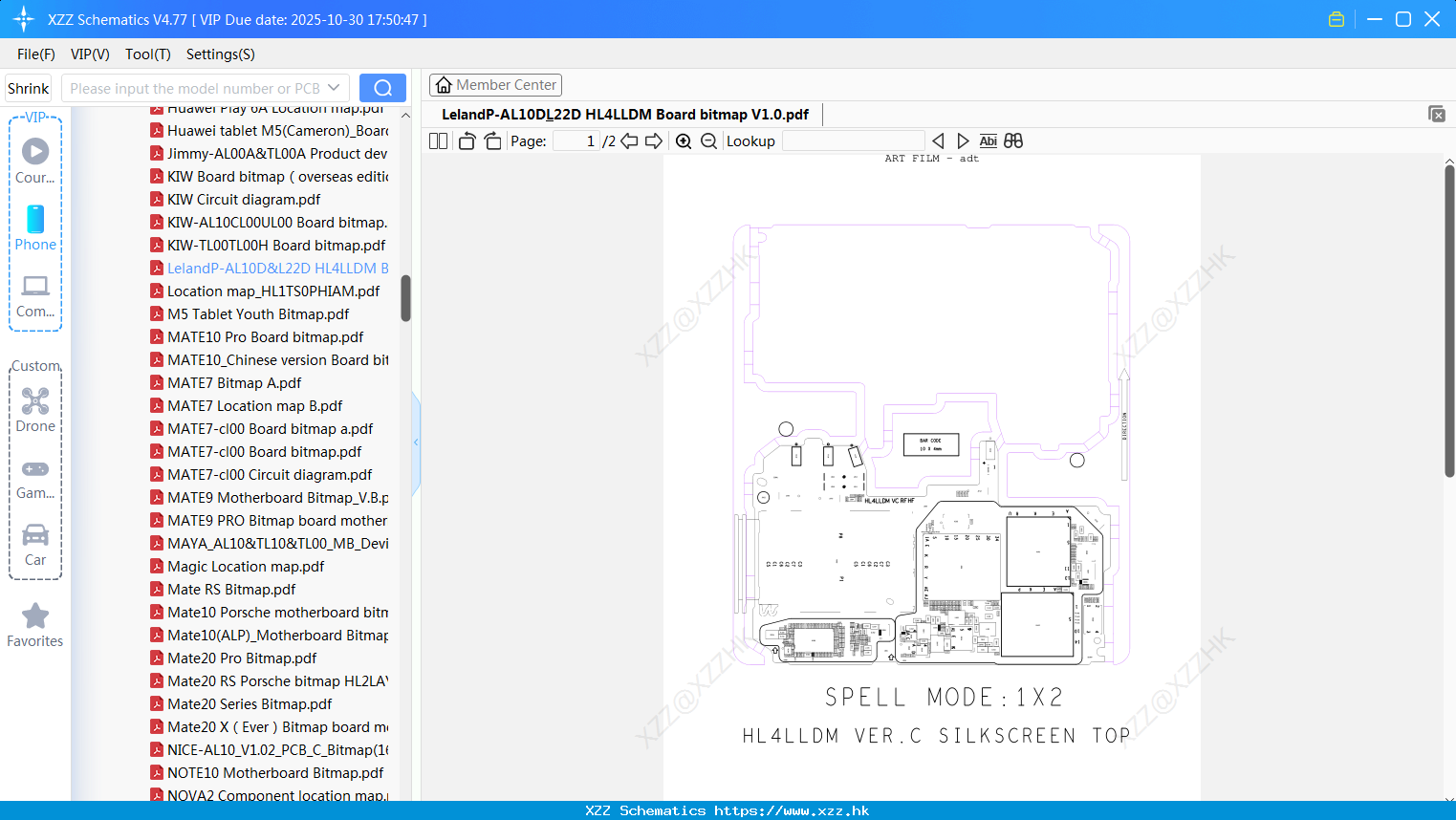The width and height of the screenshot is (1456, 820).
Task: Open MATE10 Pro Board bitmap.pdf
Action: point(257,337)
